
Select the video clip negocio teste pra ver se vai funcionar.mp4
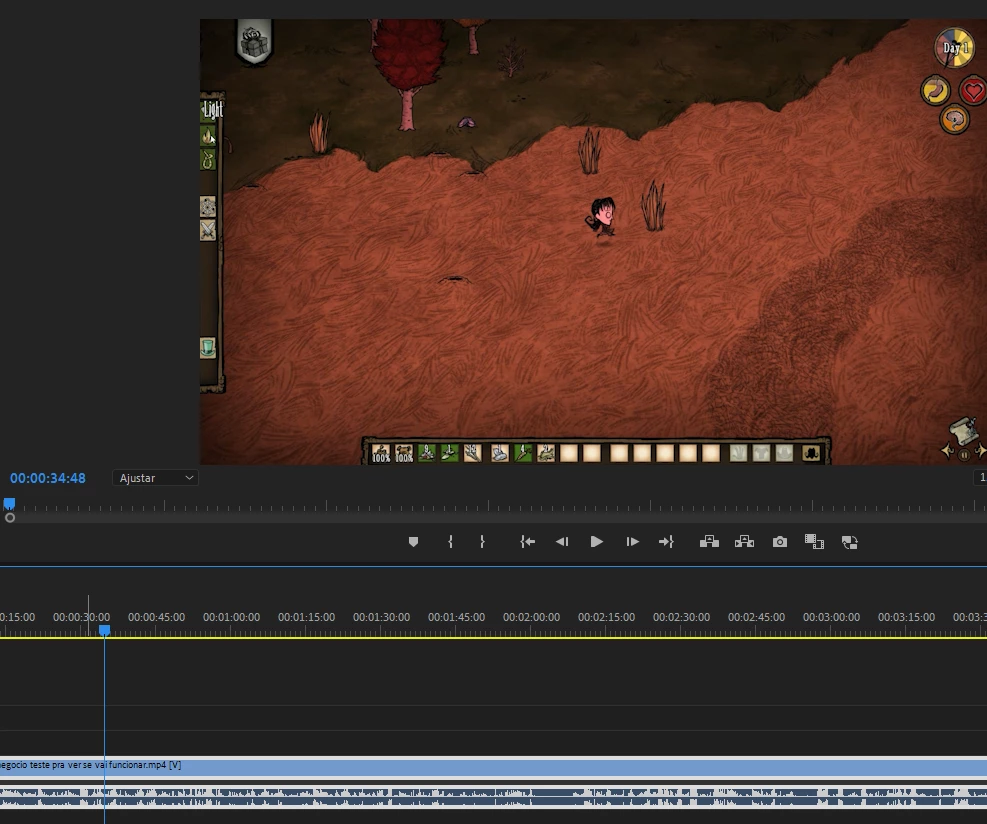point(494,767)
